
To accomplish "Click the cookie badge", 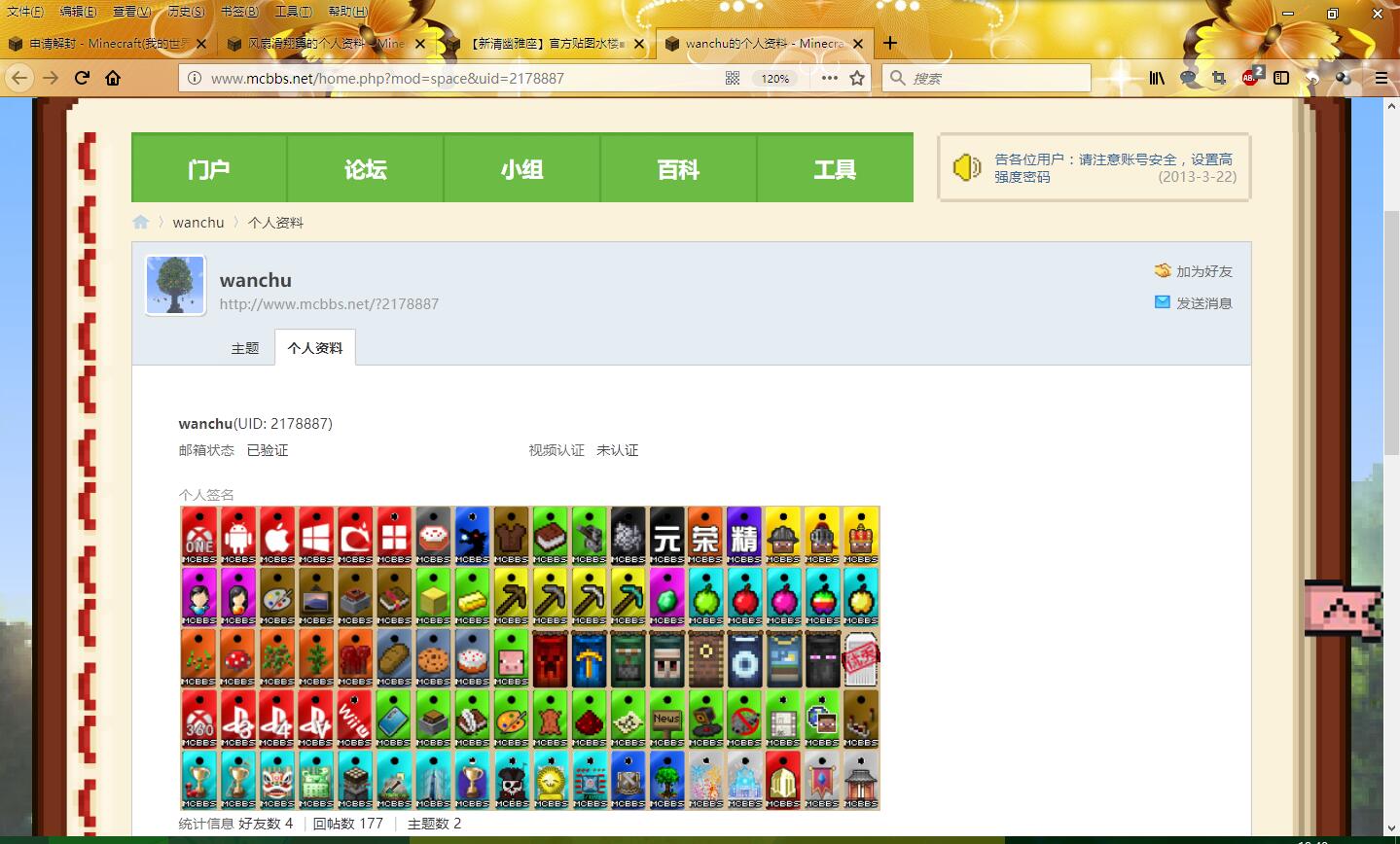I will click(433, 658).
